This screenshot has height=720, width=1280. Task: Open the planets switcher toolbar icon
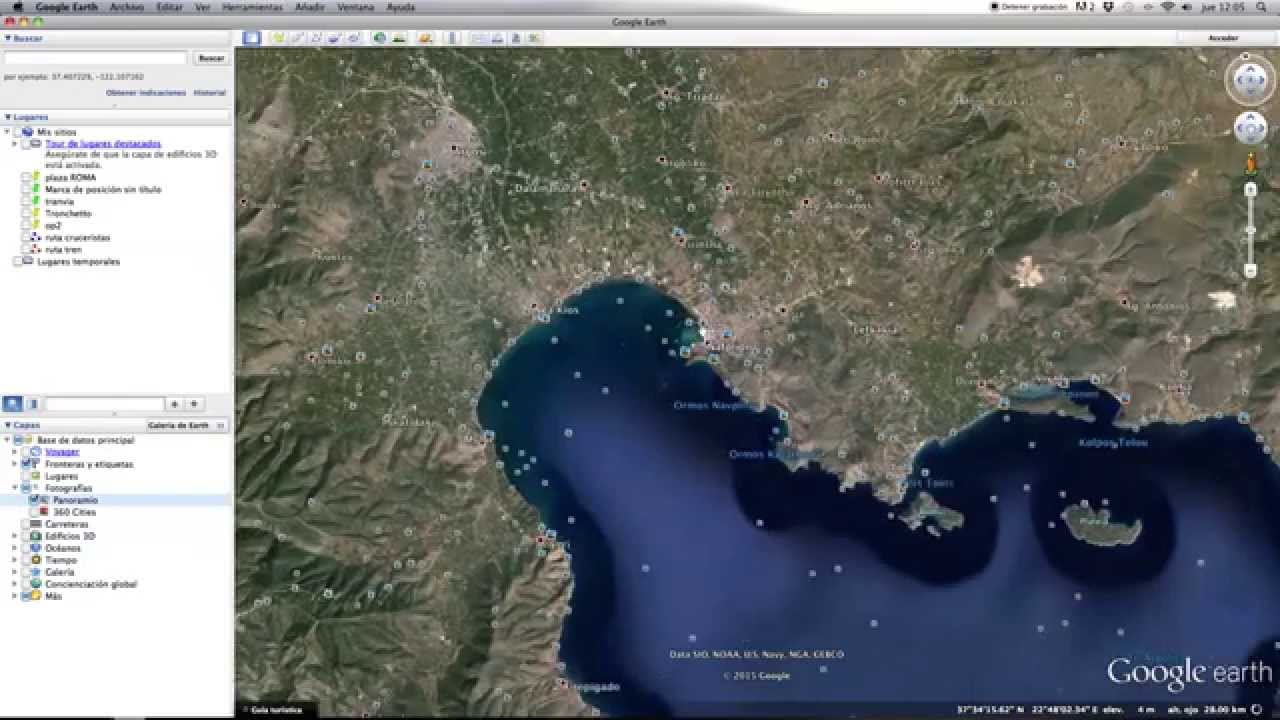[x=425, y=38]
